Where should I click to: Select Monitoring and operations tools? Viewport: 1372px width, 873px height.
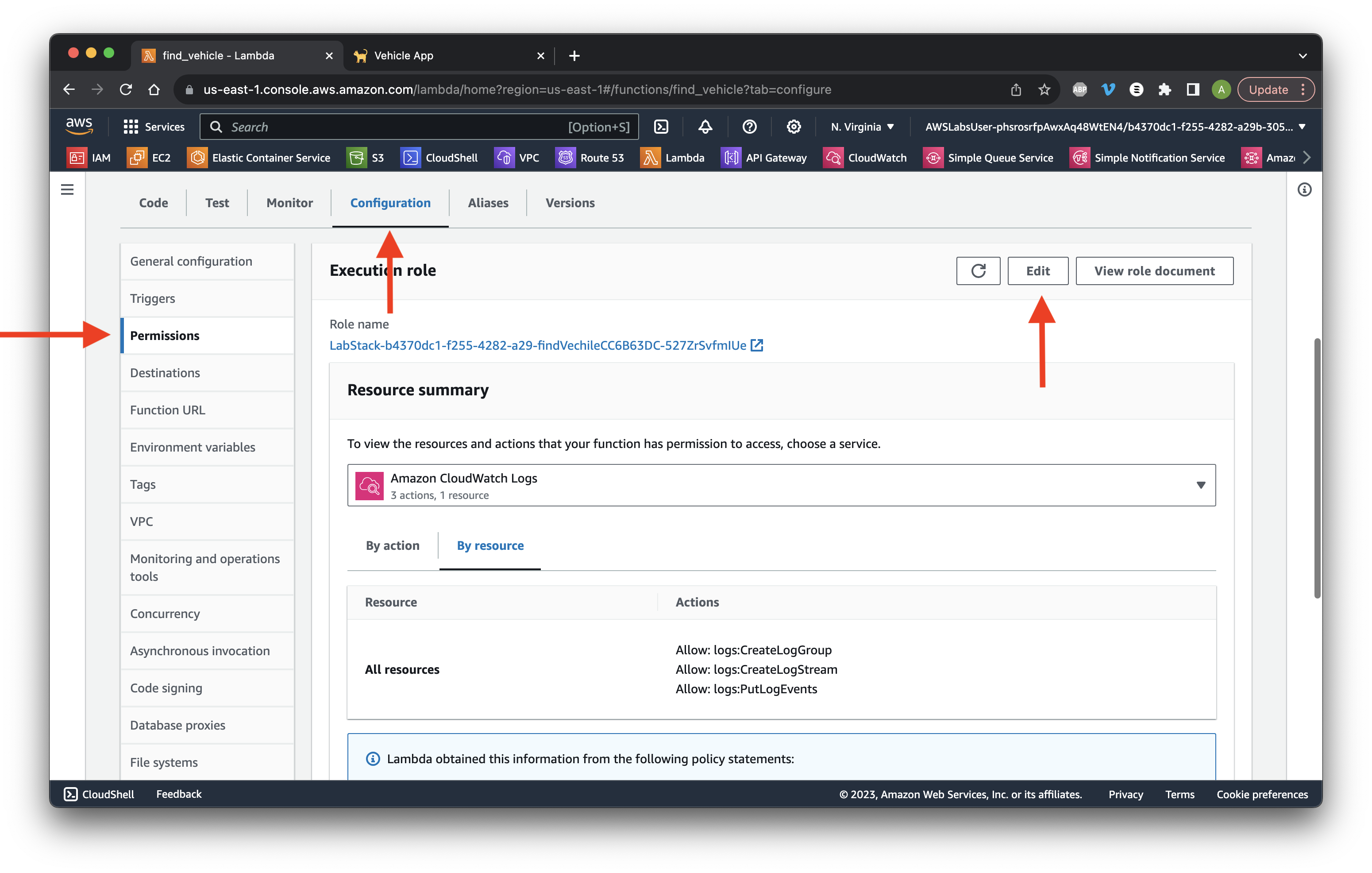pos(208,568)
